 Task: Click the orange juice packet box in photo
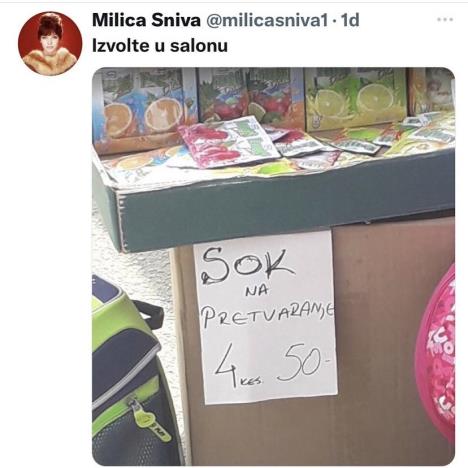point(144,108)
